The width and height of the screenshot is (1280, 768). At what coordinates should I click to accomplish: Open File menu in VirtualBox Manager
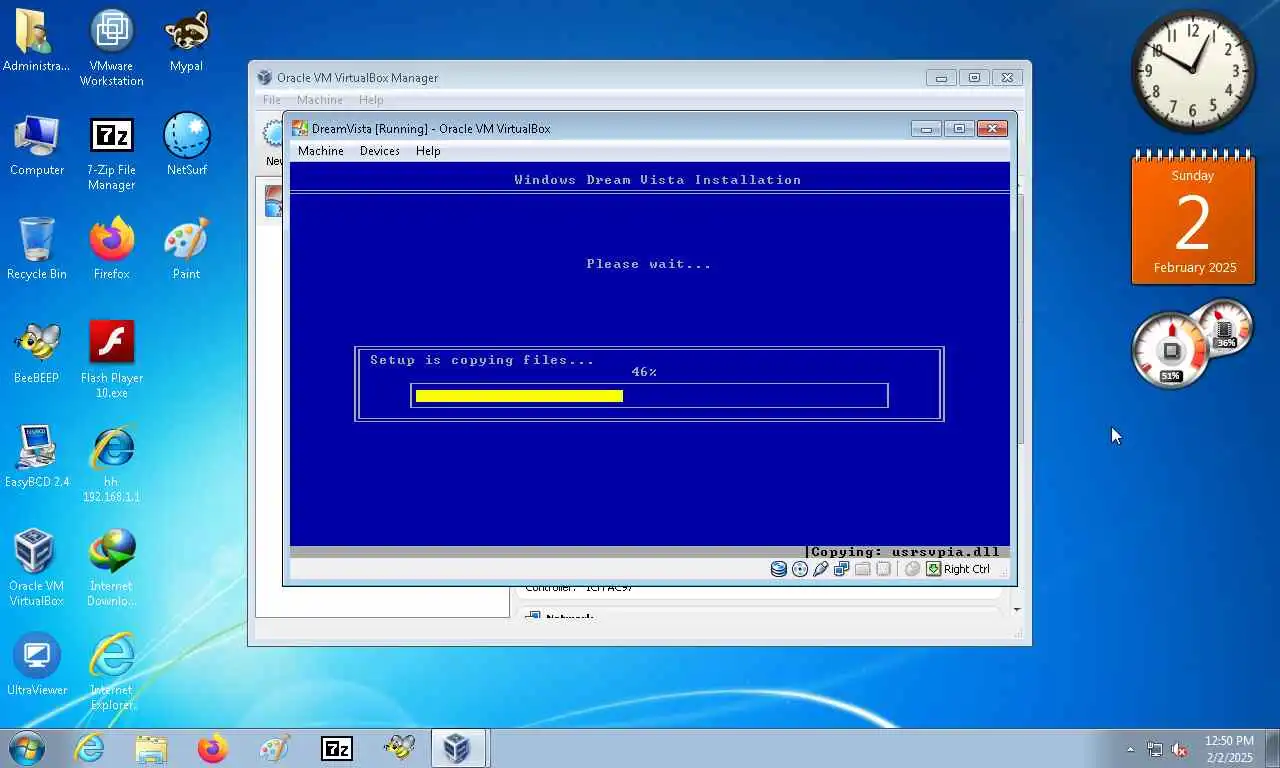(271, 100)
